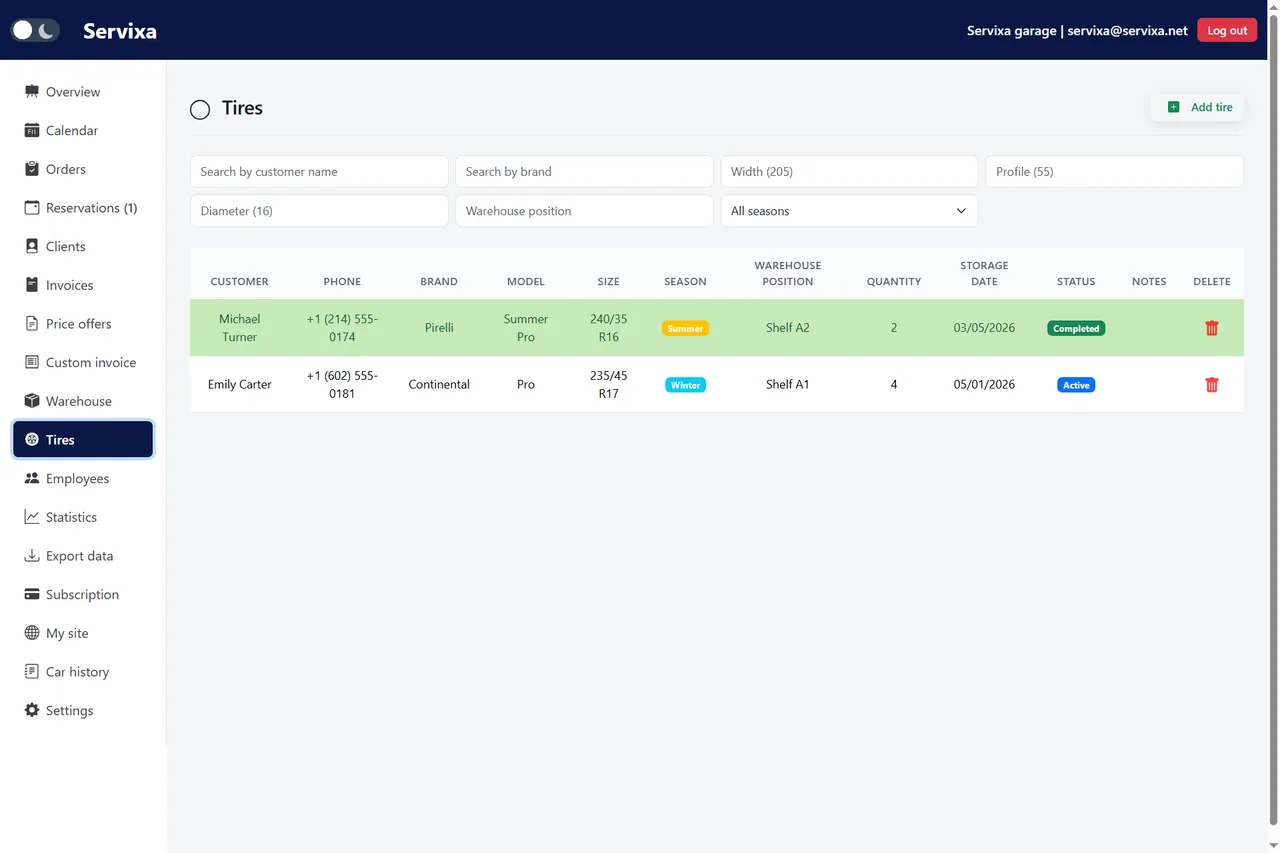Viewport: 1280px width, 853px height.
Task: Expand the All seasons dropdown
Action: [849, 211]
